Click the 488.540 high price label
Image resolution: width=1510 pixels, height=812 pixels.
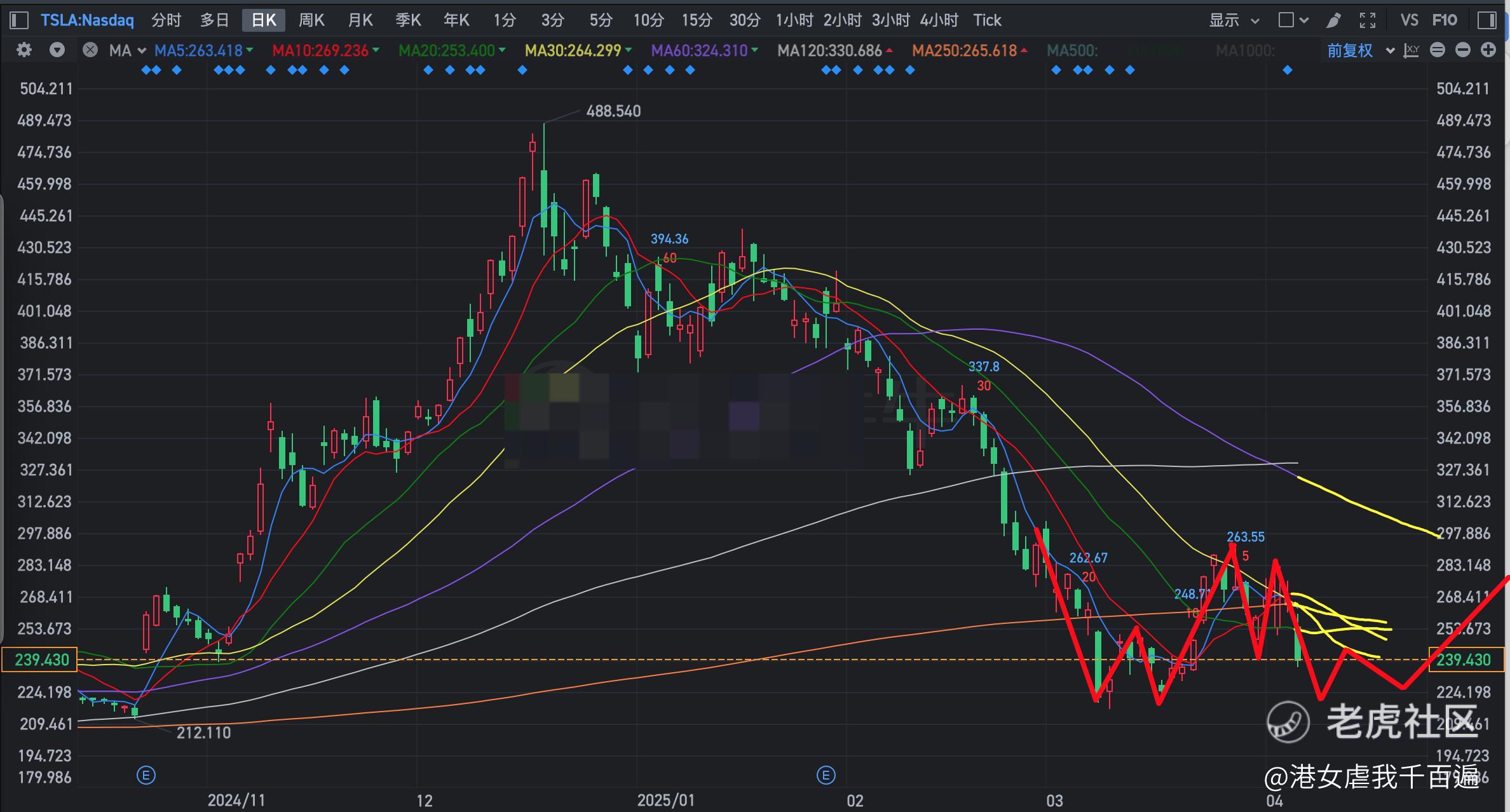click(x=613, y=111)
